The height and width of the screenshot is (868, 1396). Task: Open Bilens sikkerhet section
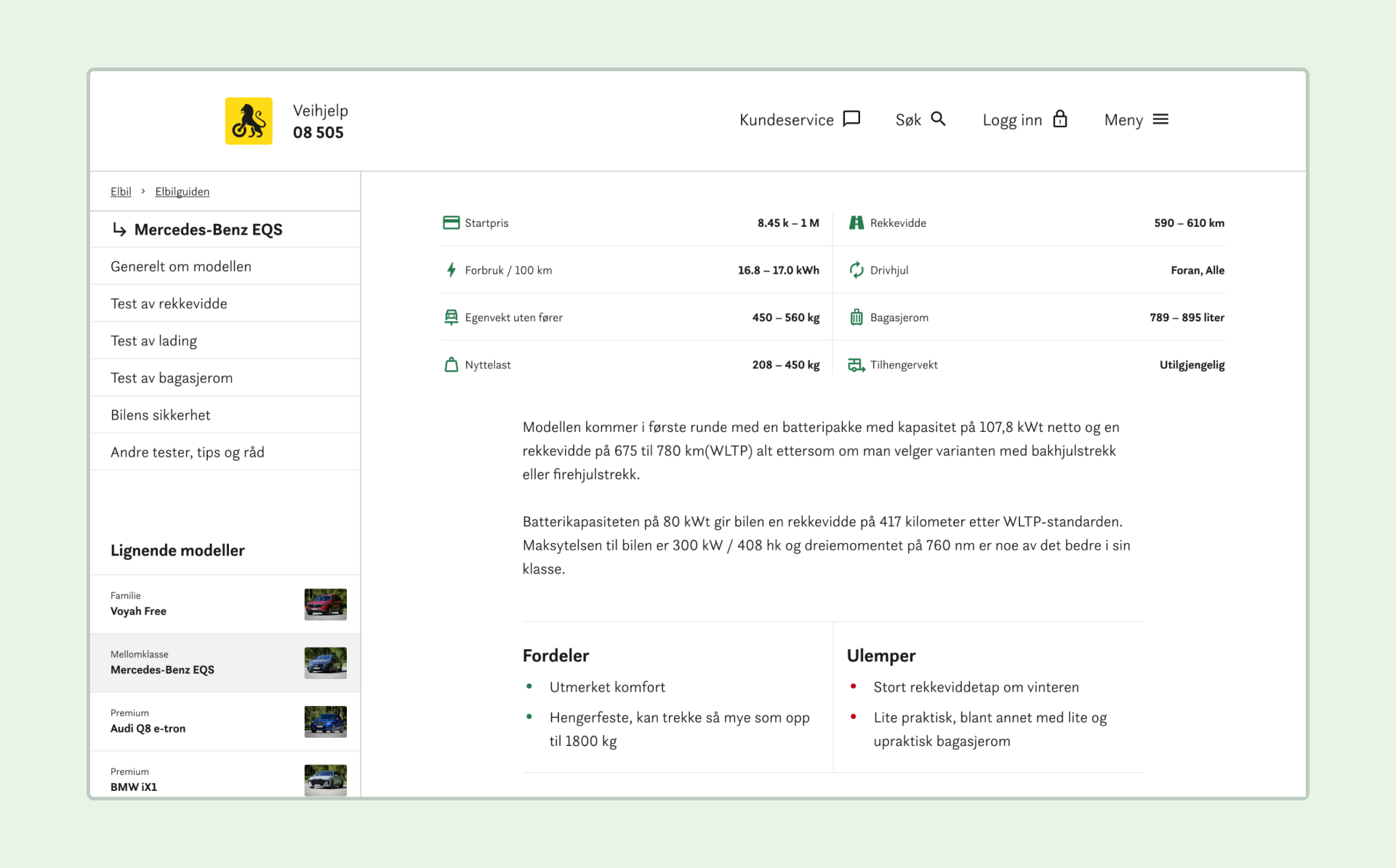[x=225, y=414]
